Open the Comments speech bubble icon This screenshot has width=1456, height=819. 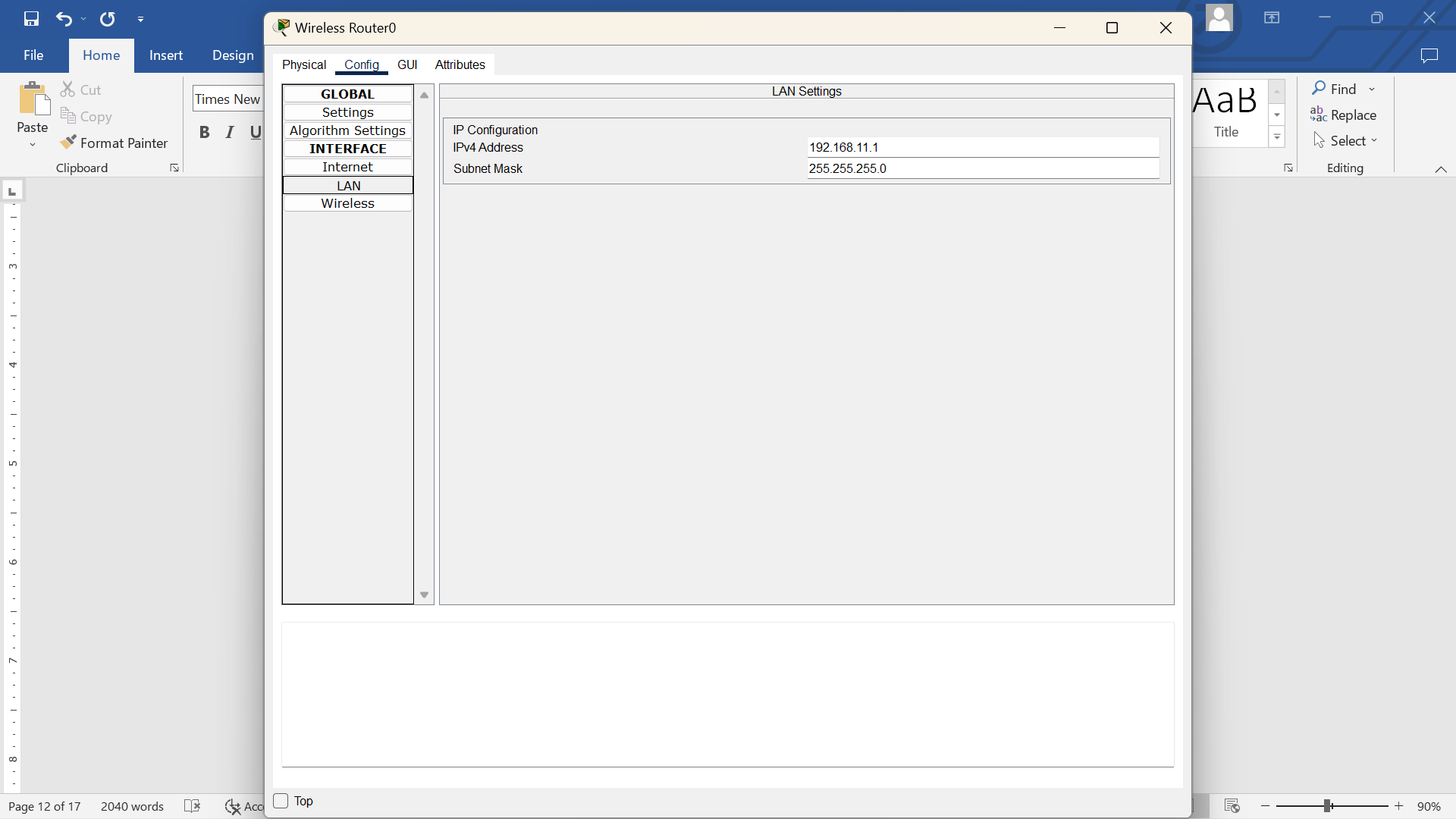point(1429,55)
